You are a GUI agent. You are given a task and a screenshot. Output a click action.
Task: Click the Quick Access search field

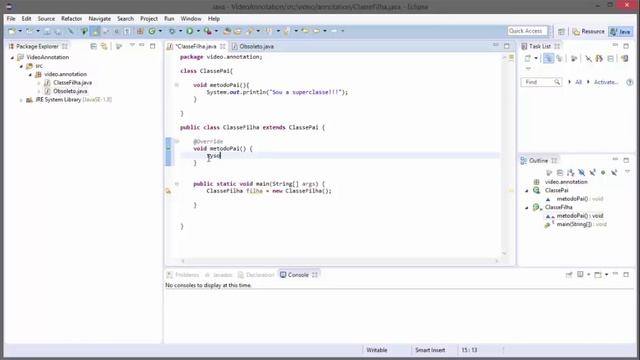[x=528, y=31]
